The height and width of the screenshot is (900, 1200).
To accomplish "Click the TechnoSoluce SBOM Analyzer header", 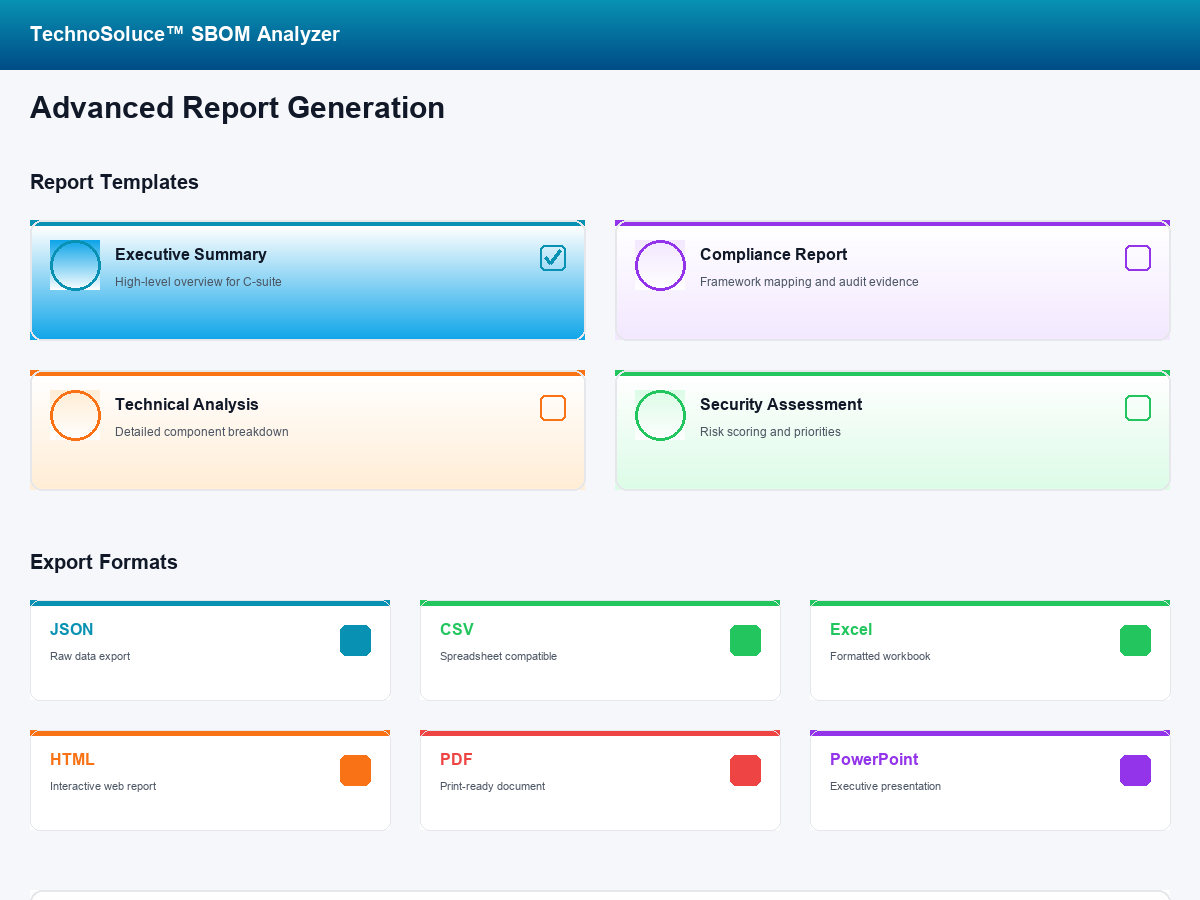I will click(x=184, y=34).
